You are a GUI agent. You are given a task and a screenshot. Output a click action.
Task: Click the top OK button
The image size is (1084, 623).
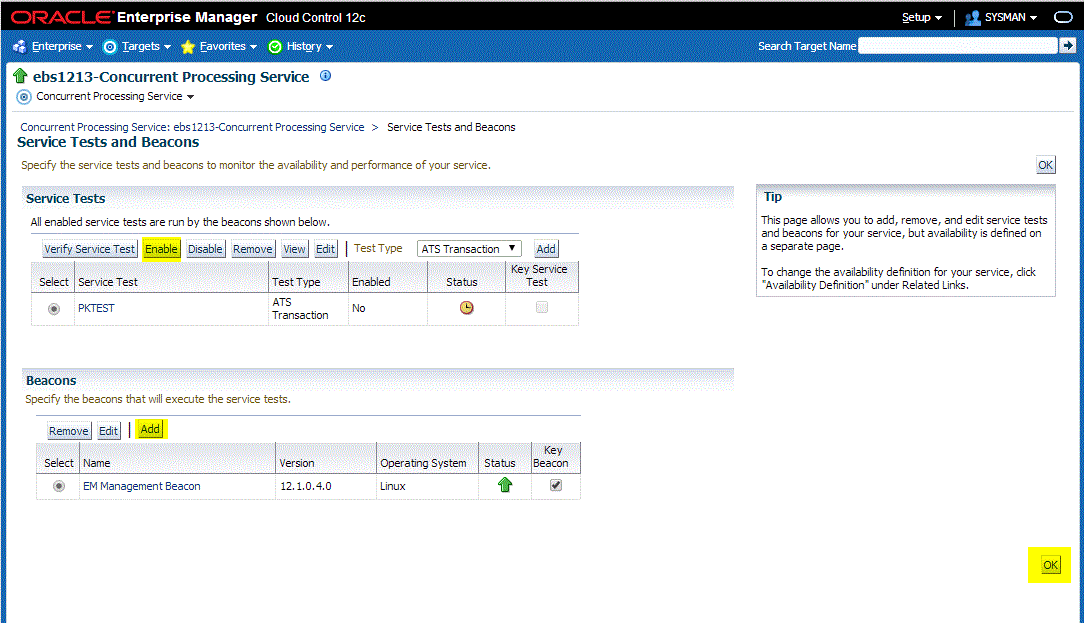(1045, 165)
